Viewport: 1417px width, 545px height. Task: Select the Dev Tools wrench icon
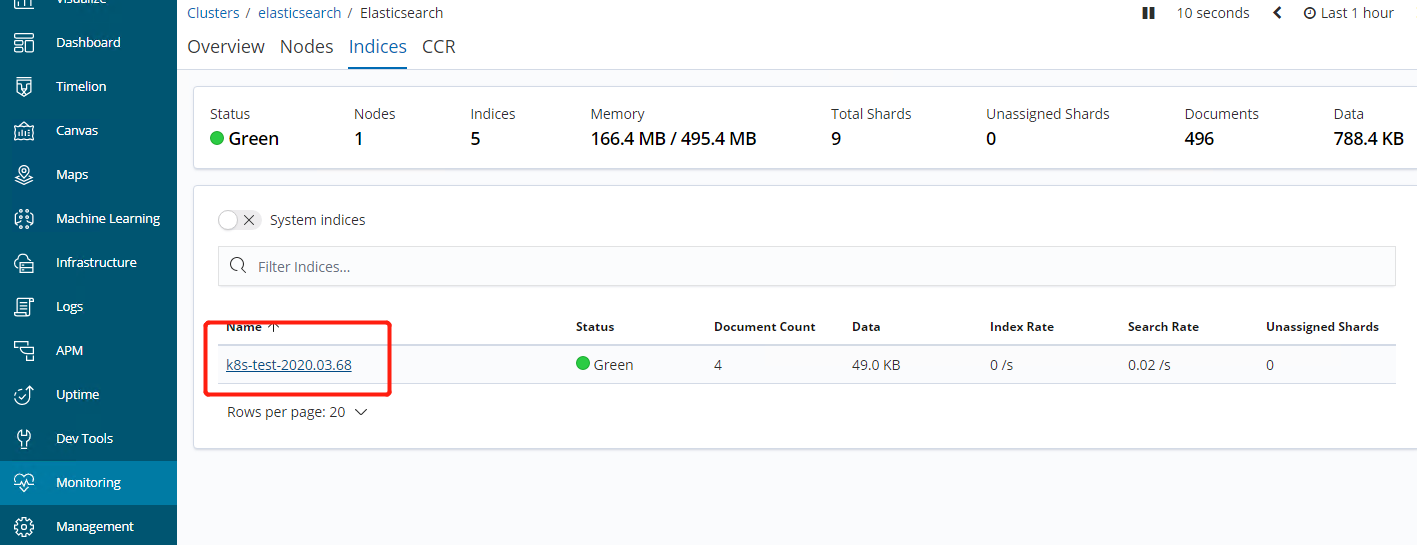point(24,439)
